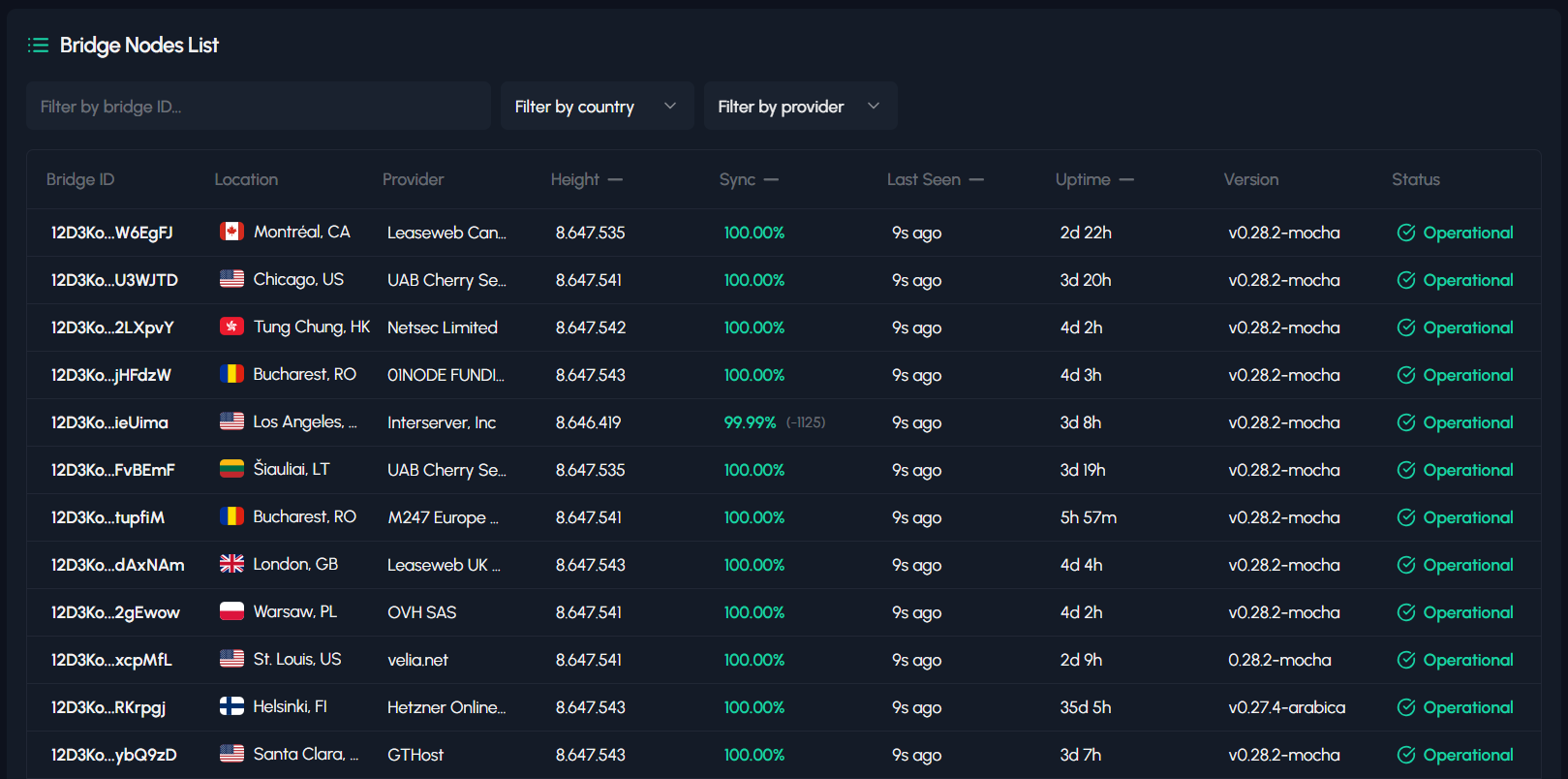This screenshot has width=1568, height=779.
Task: Click the Leaseweb UK provider cell
Action: [445, 565]
